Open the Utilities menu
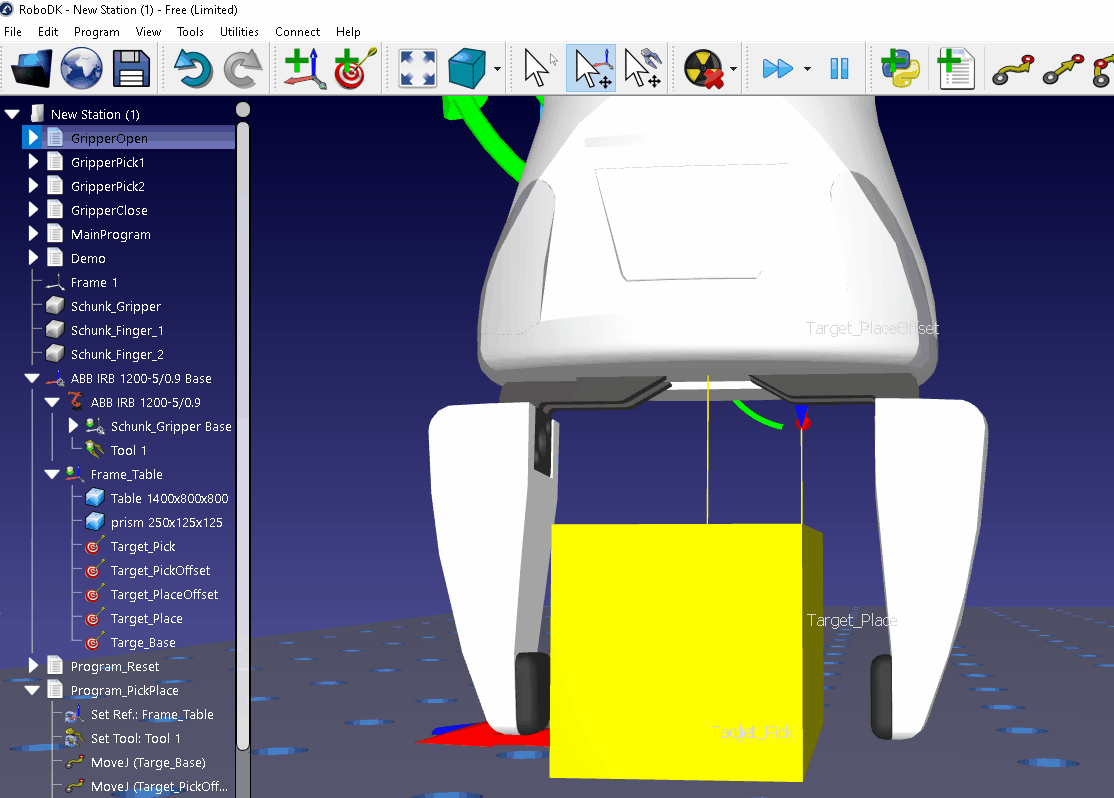This screenshot has height=798, width=1114. (239, 32)
